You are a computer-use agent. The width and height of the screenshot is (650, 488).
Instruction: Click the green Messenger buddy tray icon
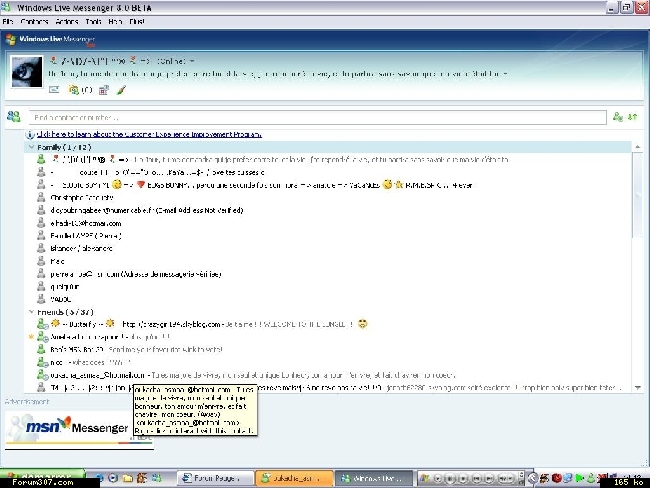pyautogui.click(x=591, y=478)
